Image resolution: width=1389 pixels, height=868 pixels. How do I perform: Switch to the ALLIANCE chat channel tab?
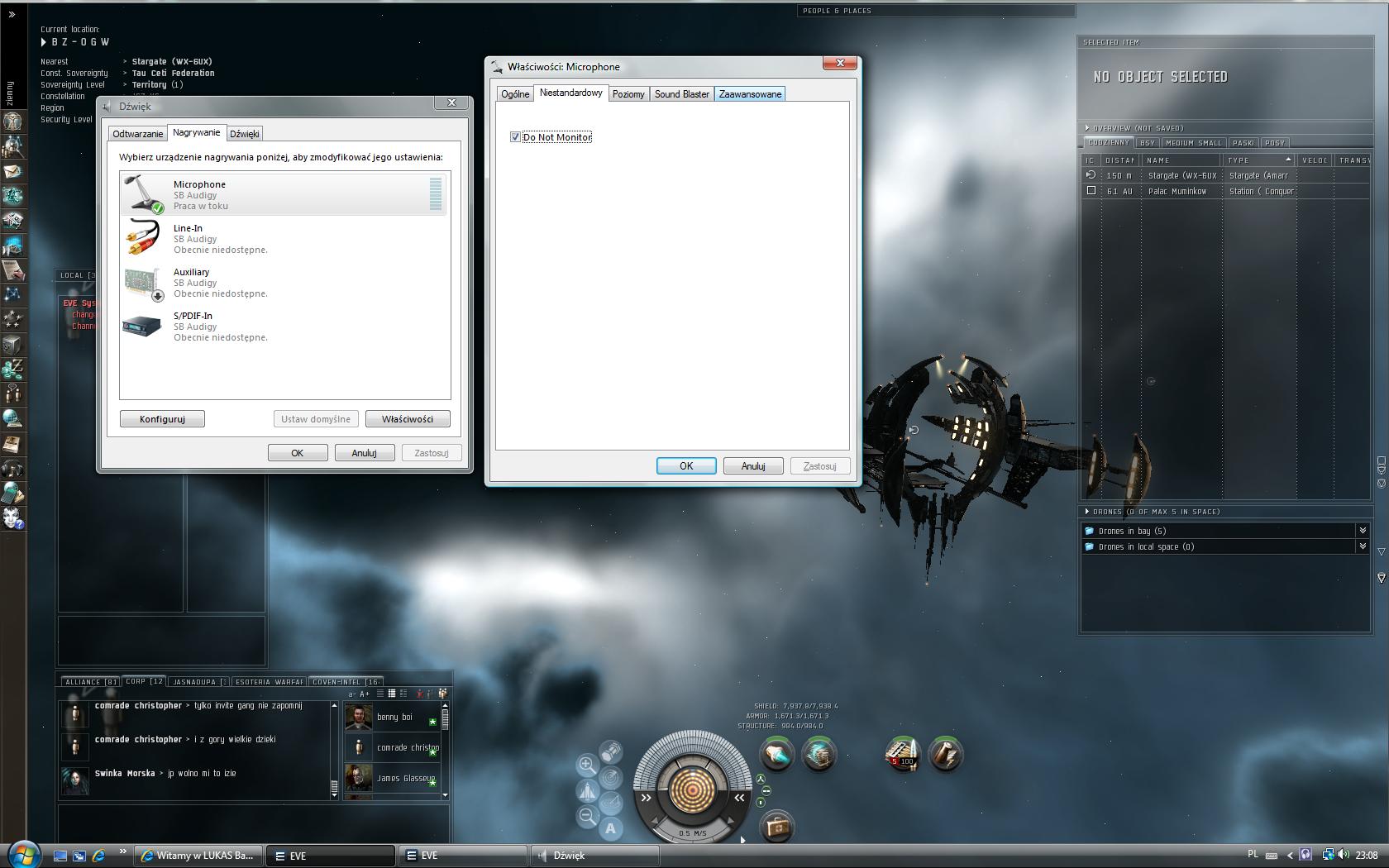tap(91, 682)
